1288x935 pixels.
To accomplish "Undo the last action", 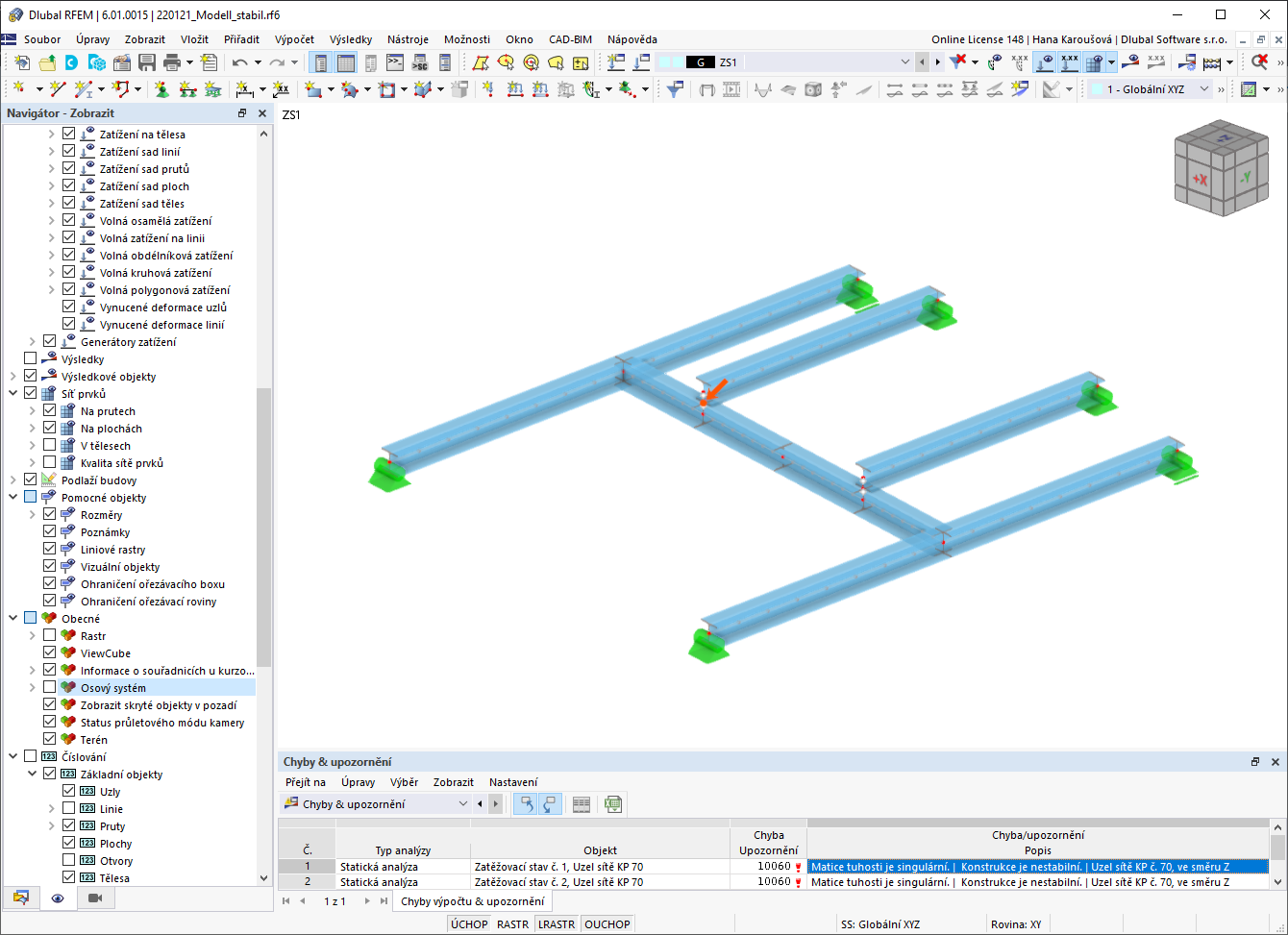I will point(239,61).
